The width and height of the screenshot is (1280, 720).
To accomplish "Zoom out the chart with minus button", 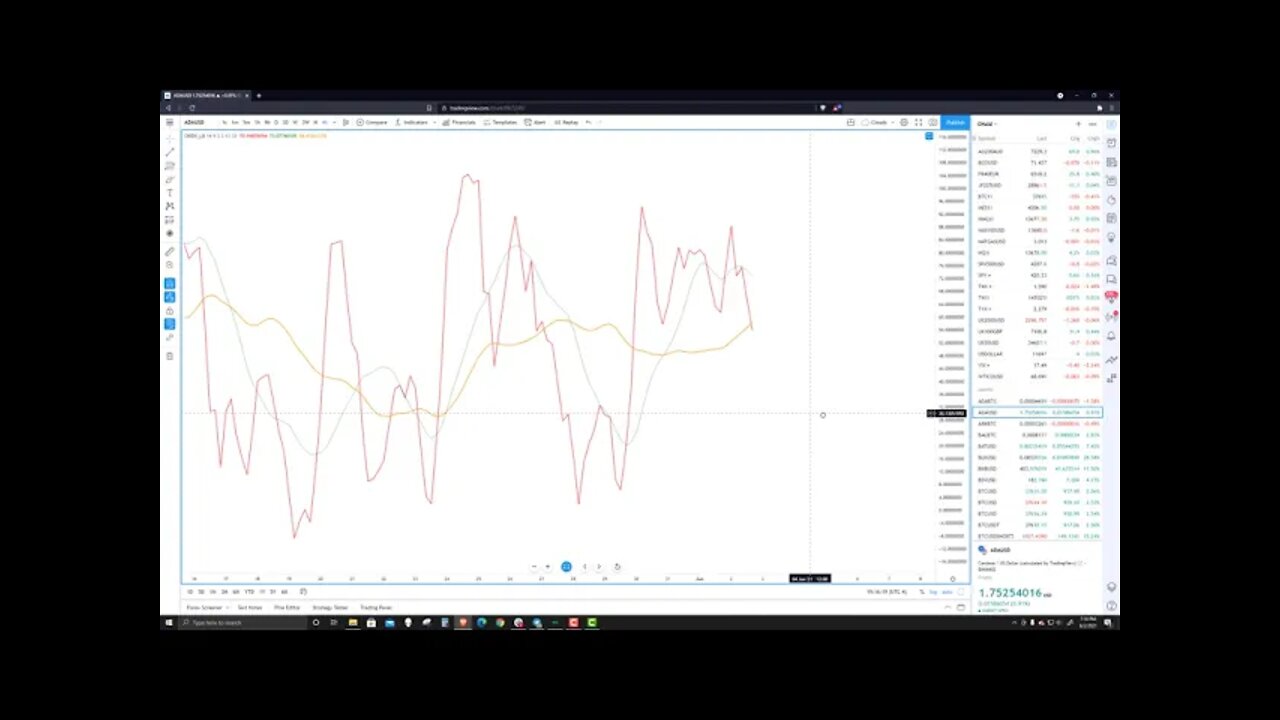I will tap(534, 567).
